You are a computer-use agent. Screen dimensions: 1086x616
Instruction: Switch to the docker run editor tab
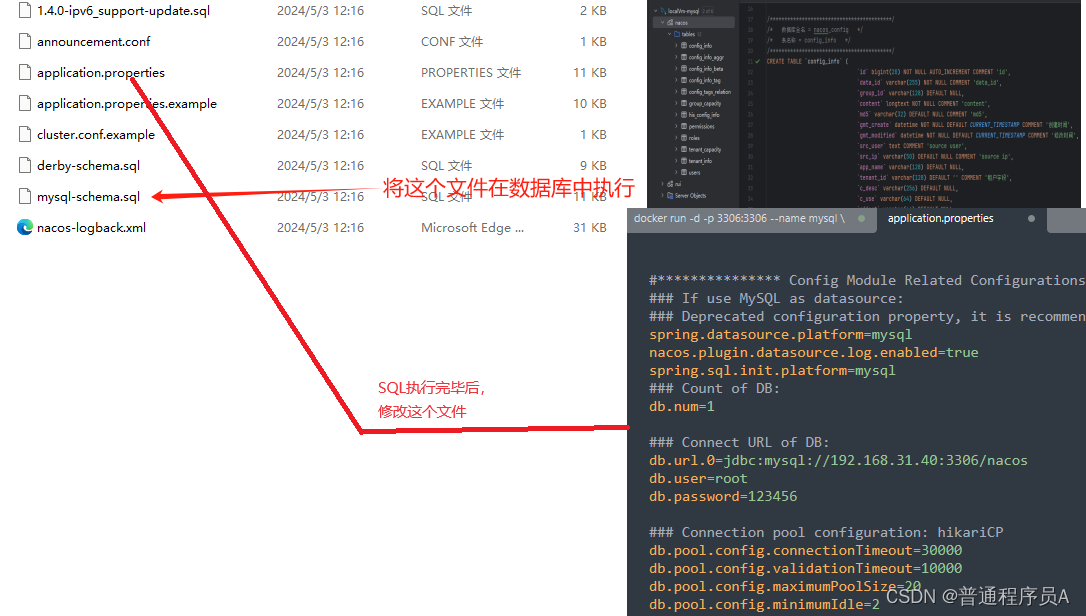click(751, 218)
